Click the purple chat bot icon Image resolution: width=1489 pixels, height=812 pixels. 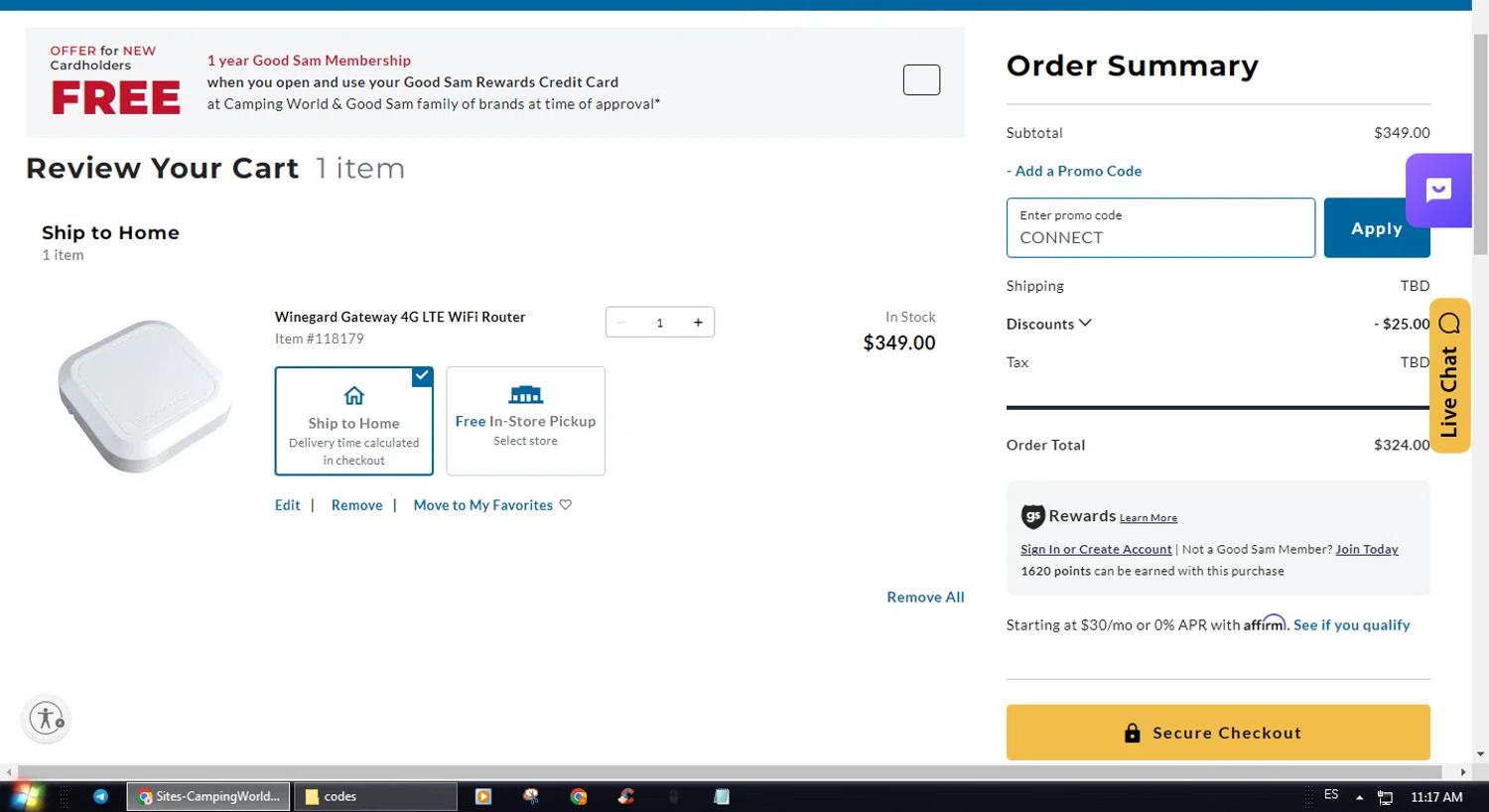tap(1438, 191)
